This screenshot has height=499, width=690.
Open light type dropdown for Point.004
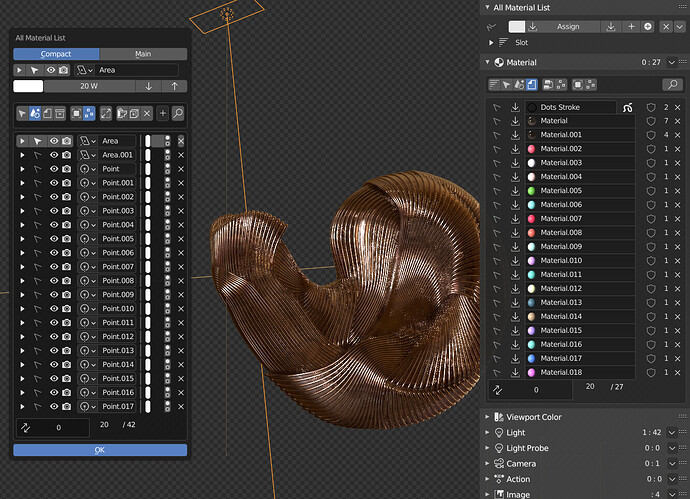tap(87, 225)
